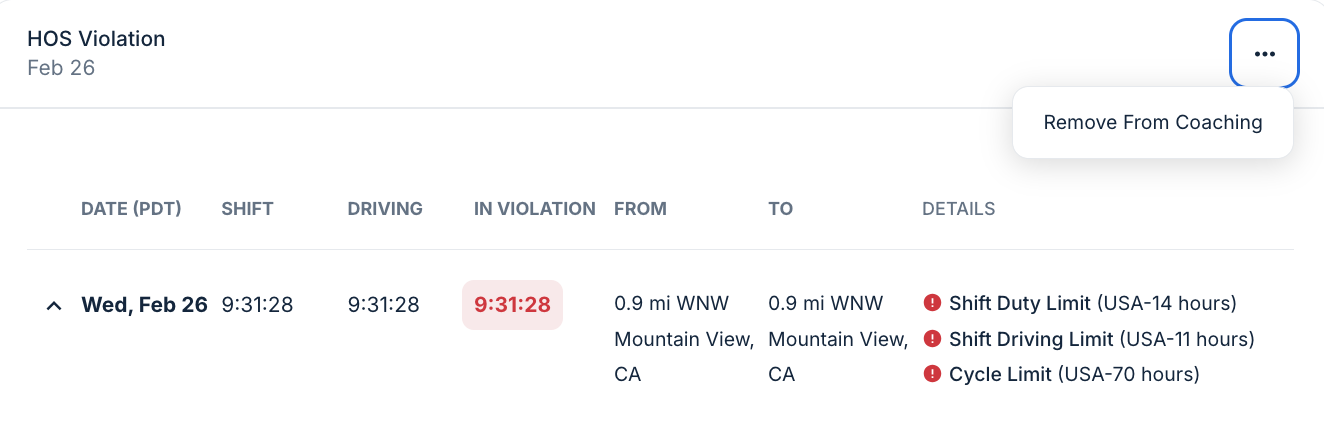
Task: Click the FROM column header
Action: coord(640,209)
